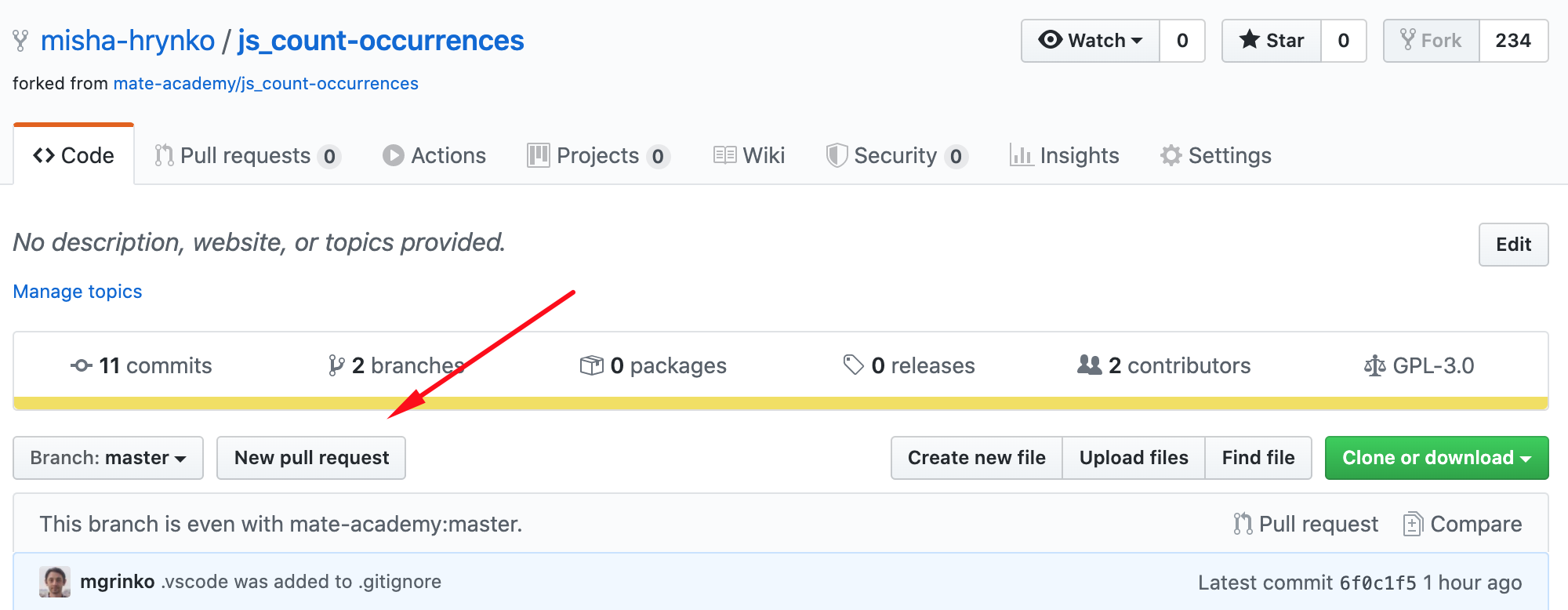This screenshot has width=1568, height=610.
Task: Open the Watch dropdown button
Action: pos(1091,41)
